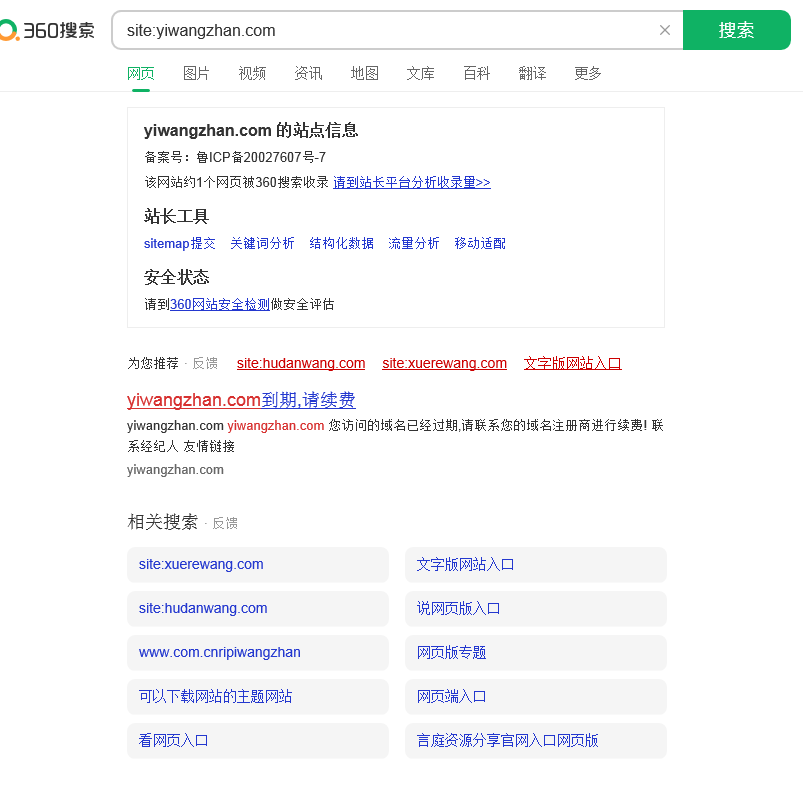
Task: Switch to the 地图 tab
Action: click(365, 74)
